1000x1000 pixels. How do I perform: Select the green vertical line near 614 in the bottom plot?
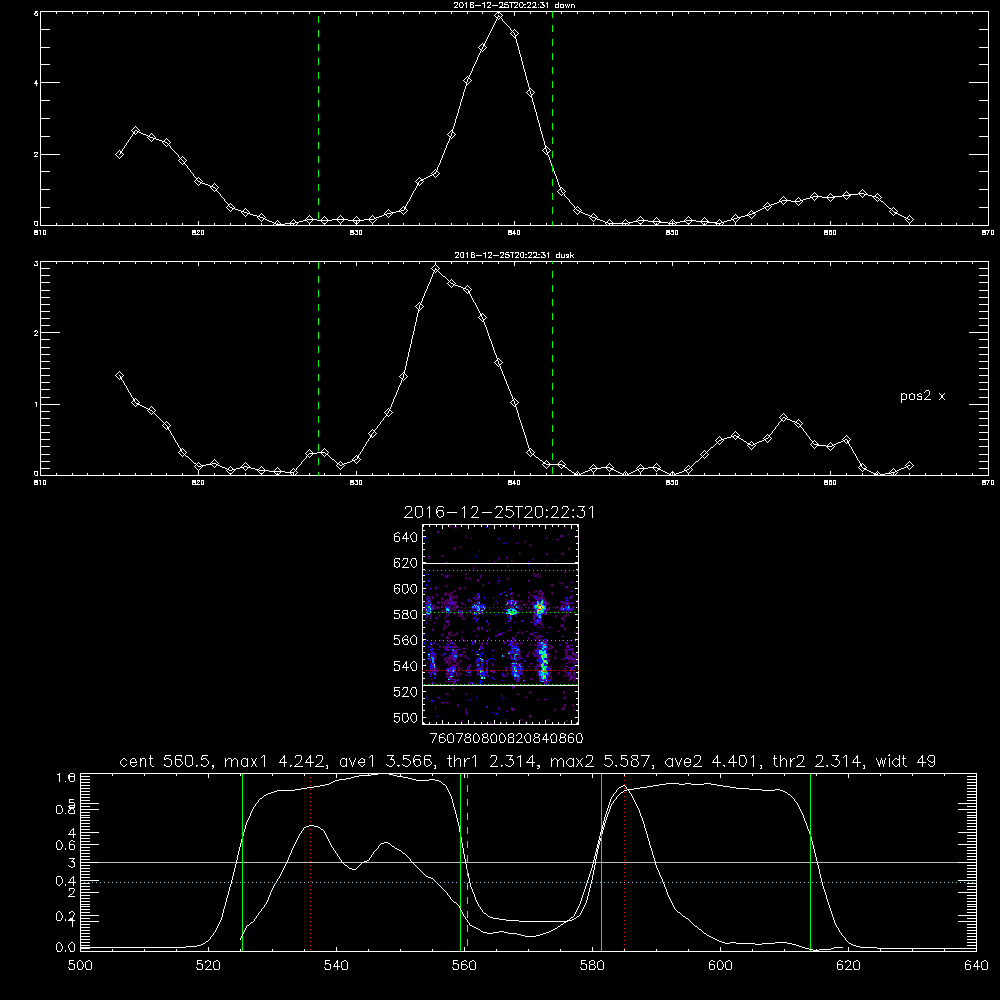coord(811,862)
